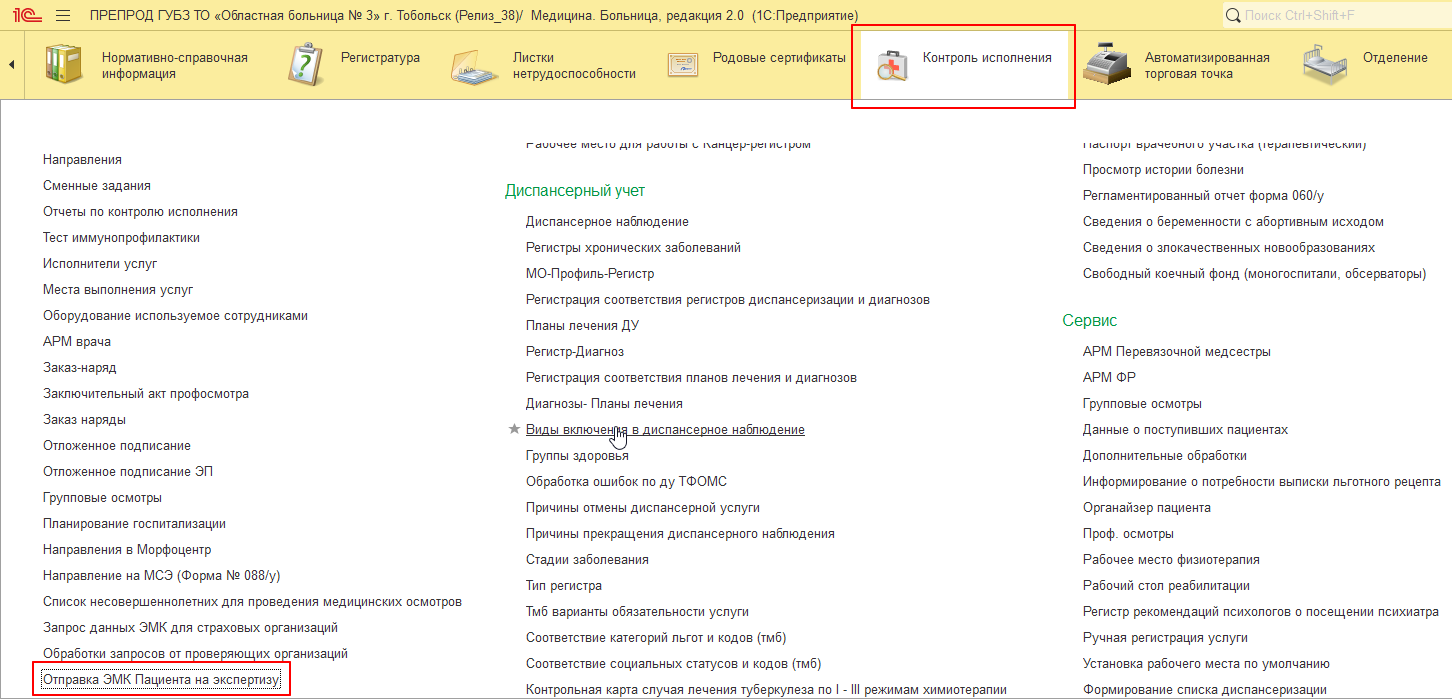Open the Планирование госпитализации link
Screen dimensions: 1452x699
(134, 524)
